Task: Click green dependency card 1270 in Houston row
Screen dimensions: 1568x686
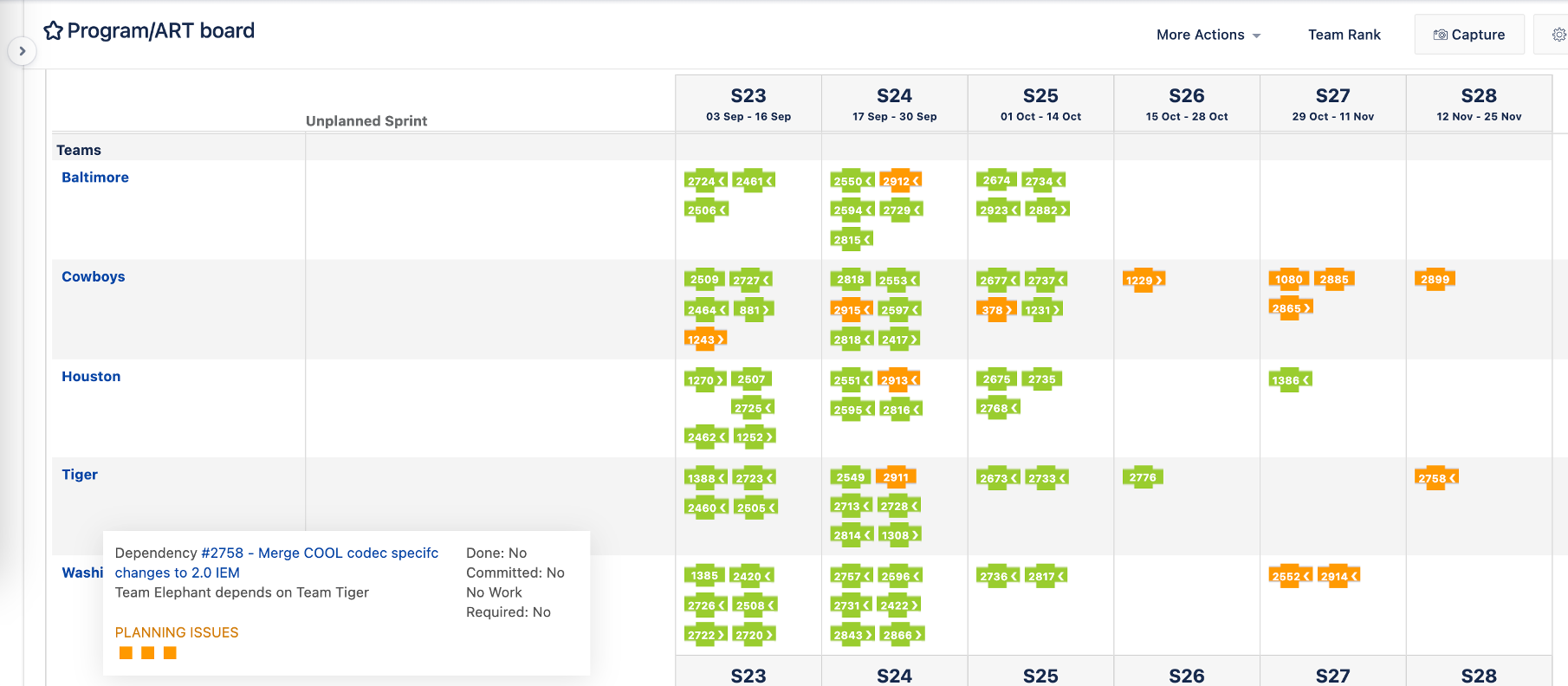Action: point(705,379)
